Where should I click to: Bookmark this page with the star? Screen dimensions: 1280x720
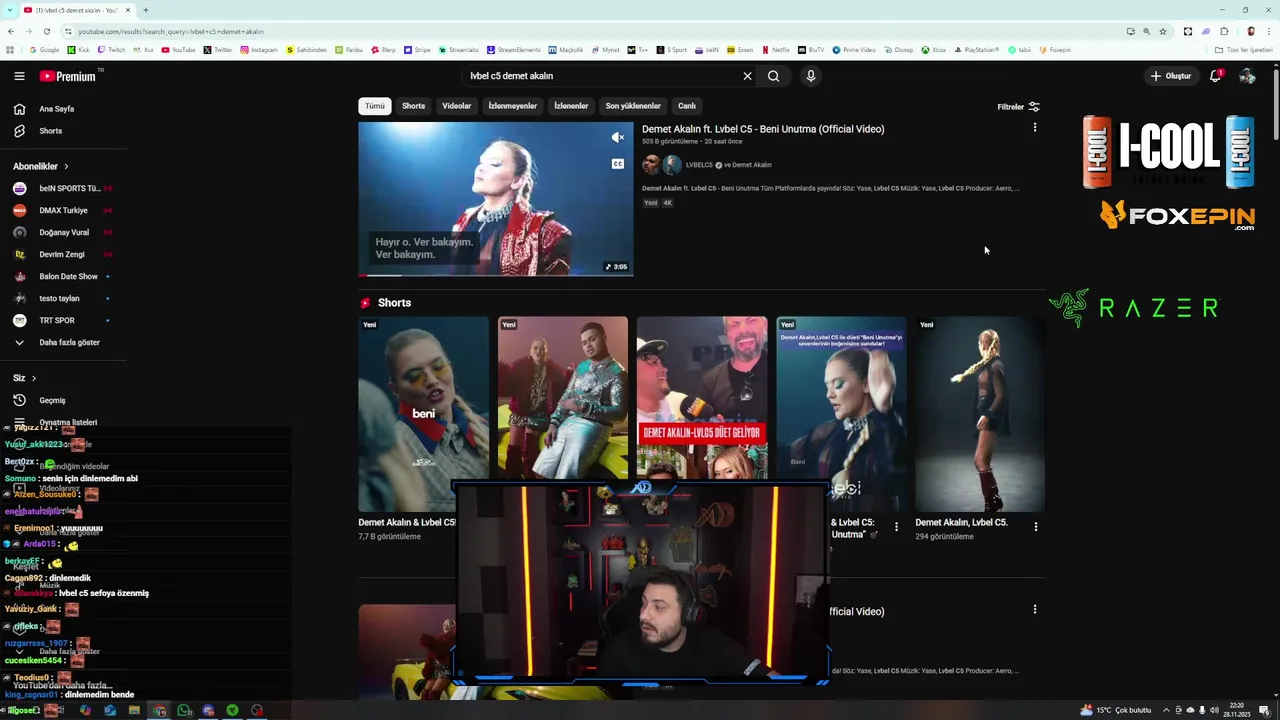tap(1163, 31)
